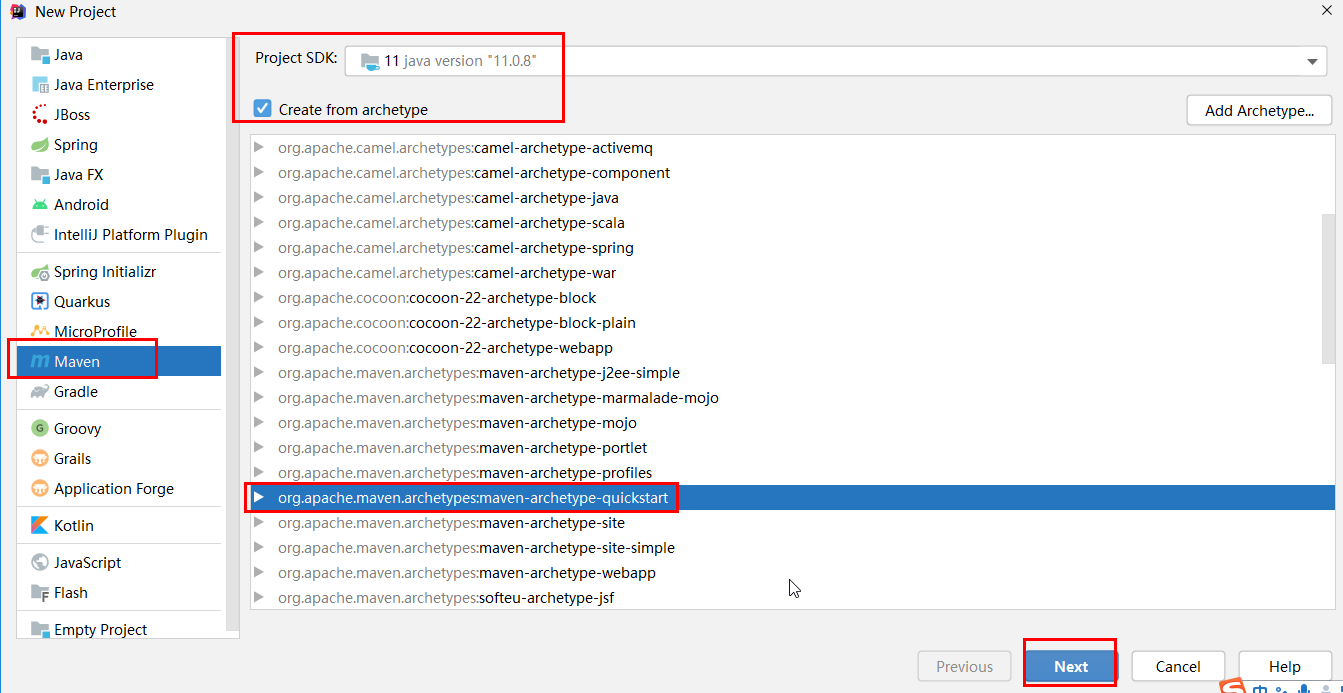1343x693 pixels.
Task: Select the Android robot icon
Action: [x=40, y=205]
